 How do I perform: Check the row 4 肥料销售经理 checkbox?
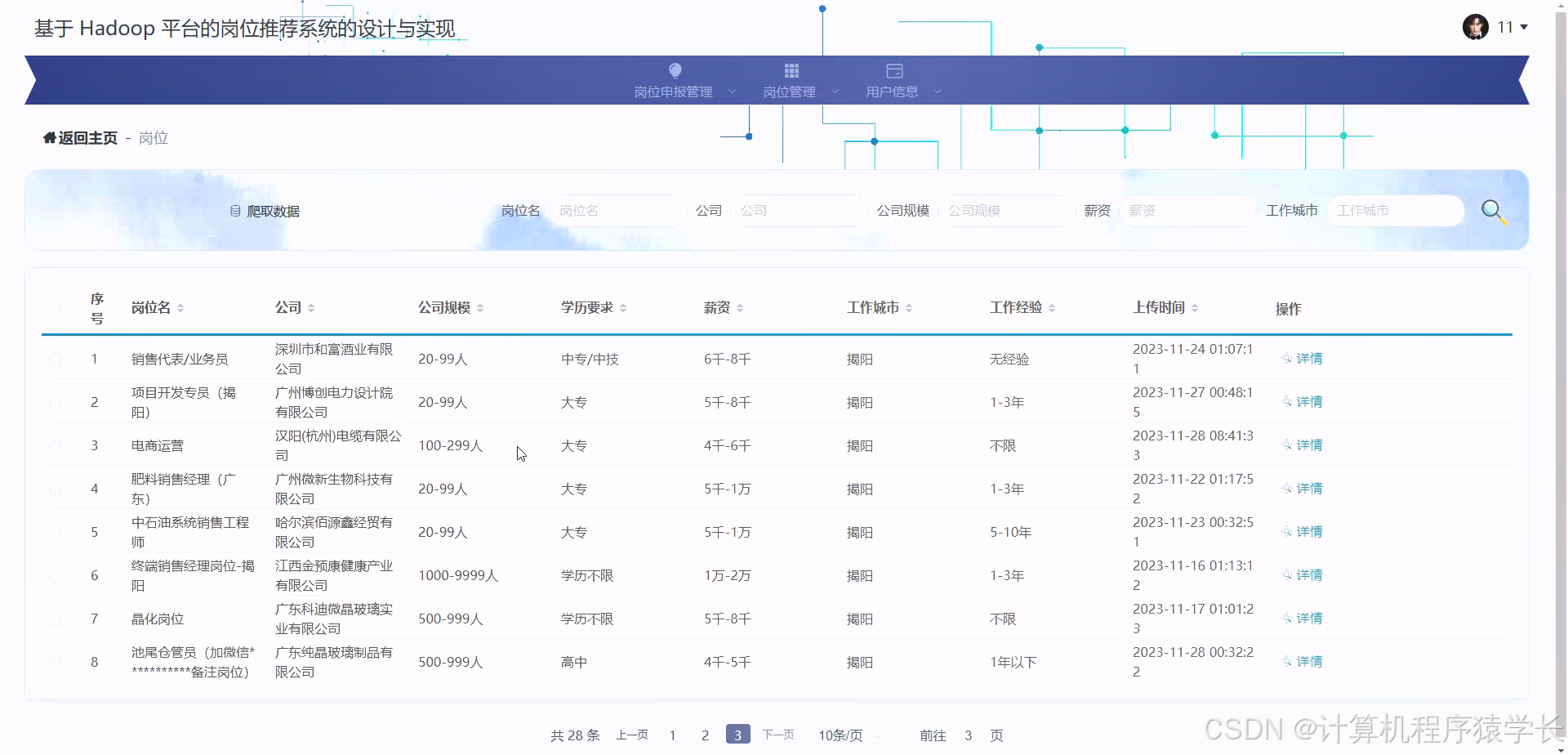click(x=56, y=489)
